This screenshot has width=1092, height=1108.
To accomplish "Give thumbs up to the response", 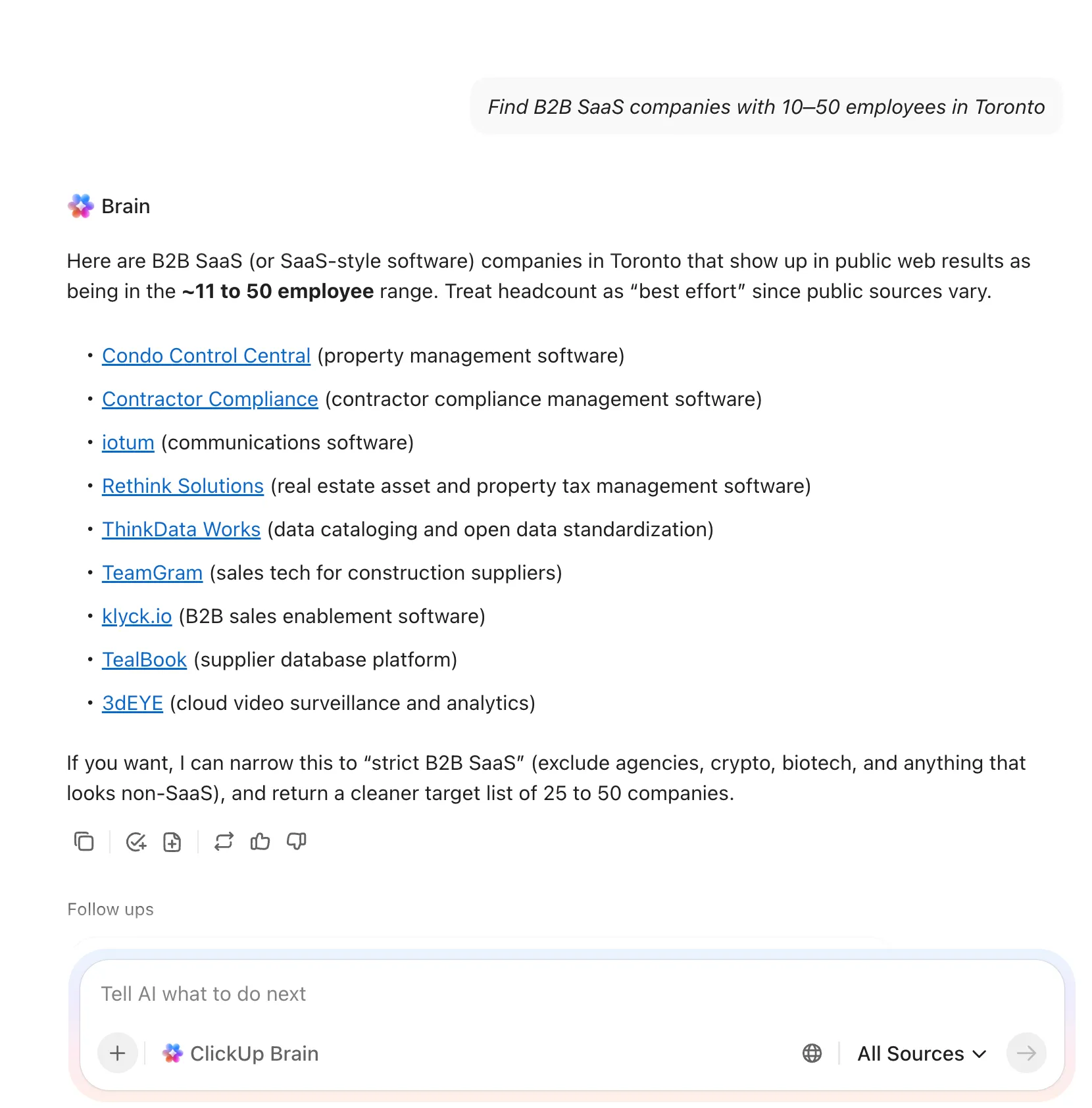I will 260,842.
